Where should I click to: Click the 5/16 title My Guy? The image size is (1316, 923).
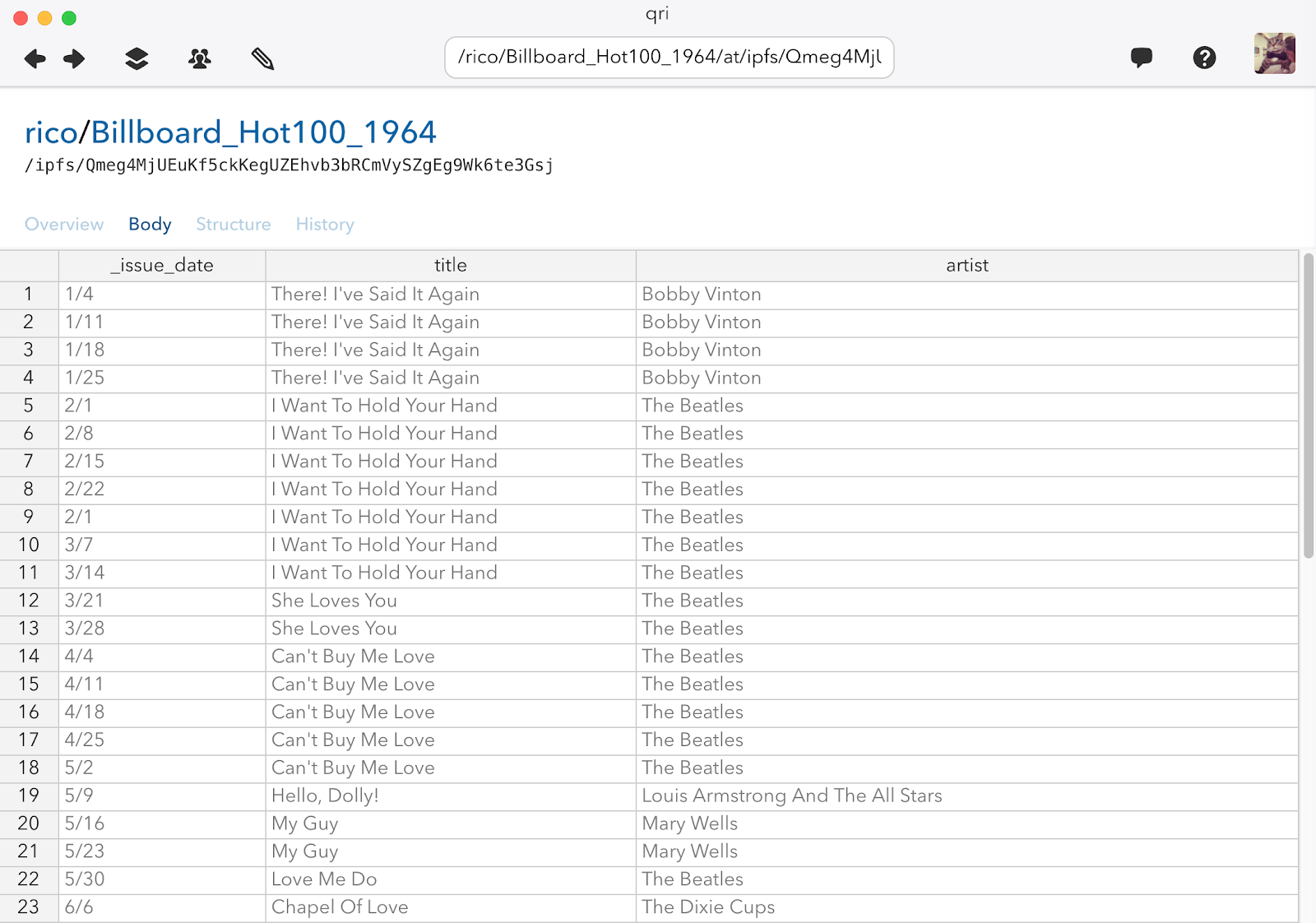(451, 824)
